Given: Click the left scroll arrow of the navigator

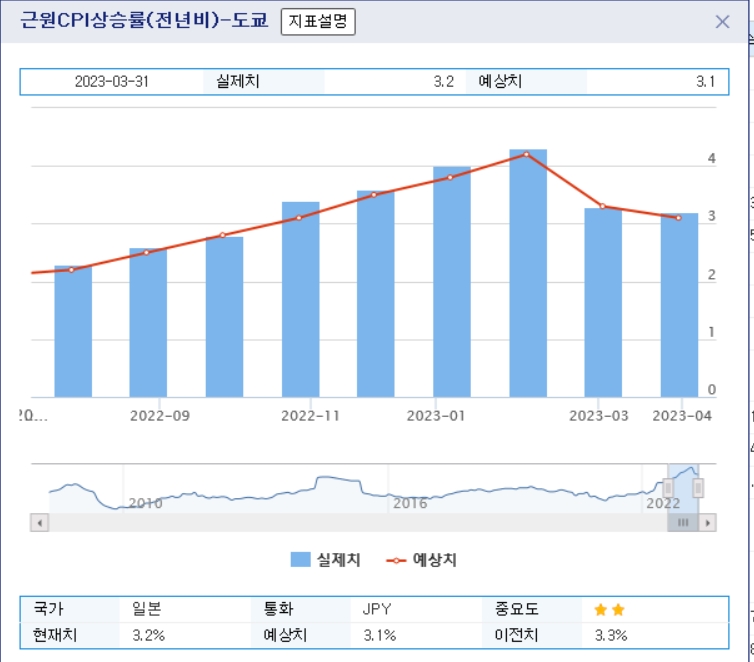Looking at the screenshot, I should click(x=39, y=523).
